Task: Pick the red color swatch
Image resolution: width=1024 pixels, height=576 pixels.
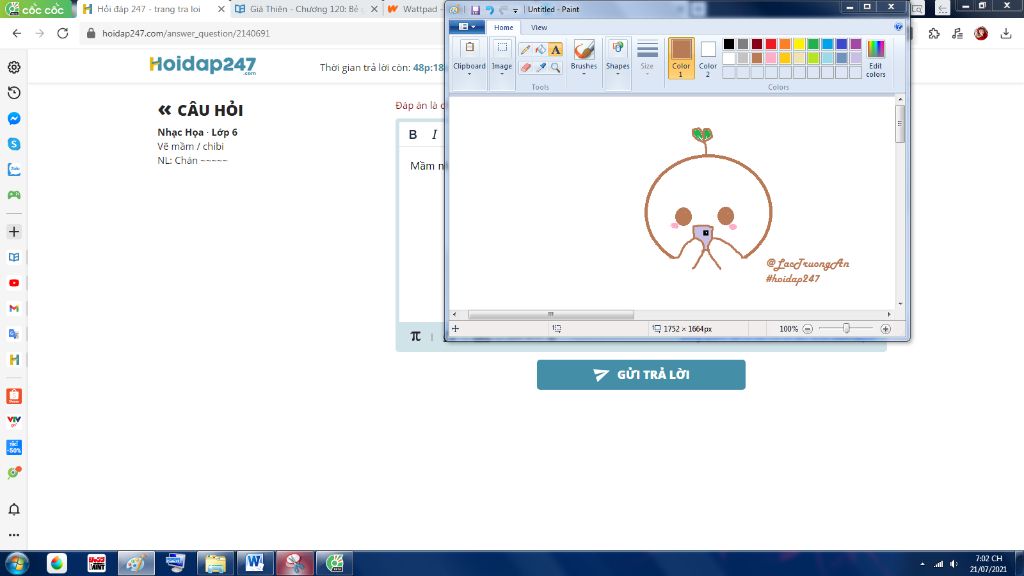Action: click(x=771, y=44)
